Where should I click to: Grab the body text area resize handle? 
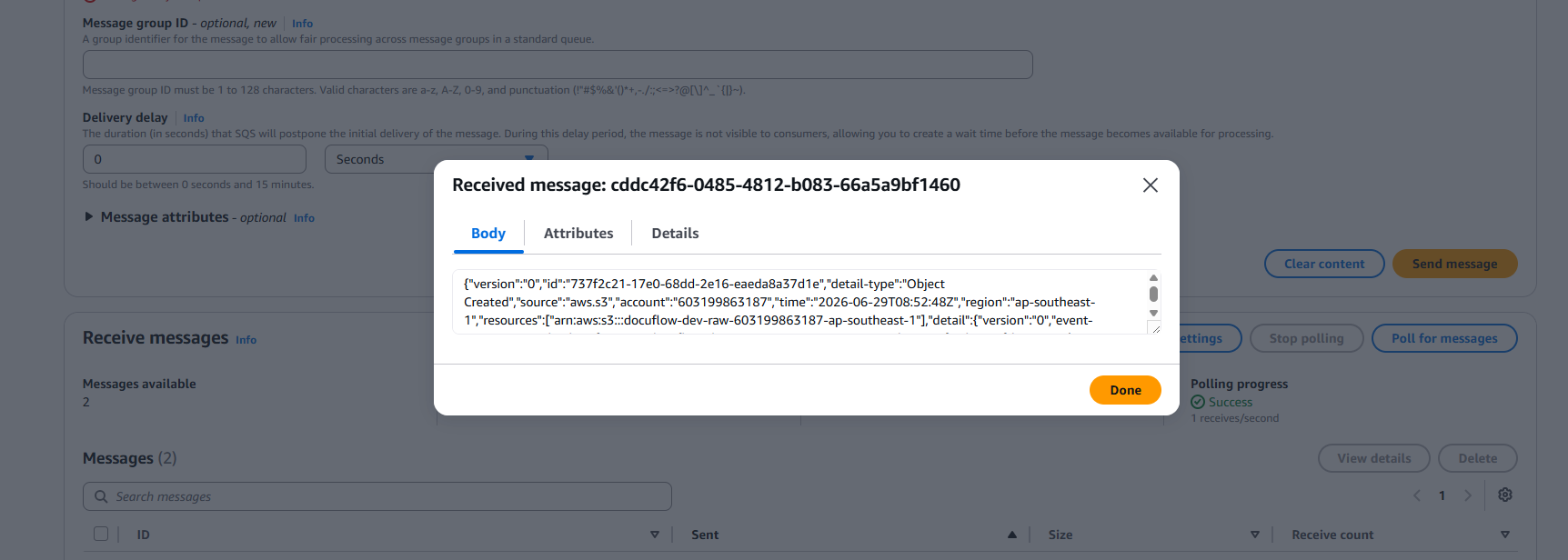[1154, 327]
